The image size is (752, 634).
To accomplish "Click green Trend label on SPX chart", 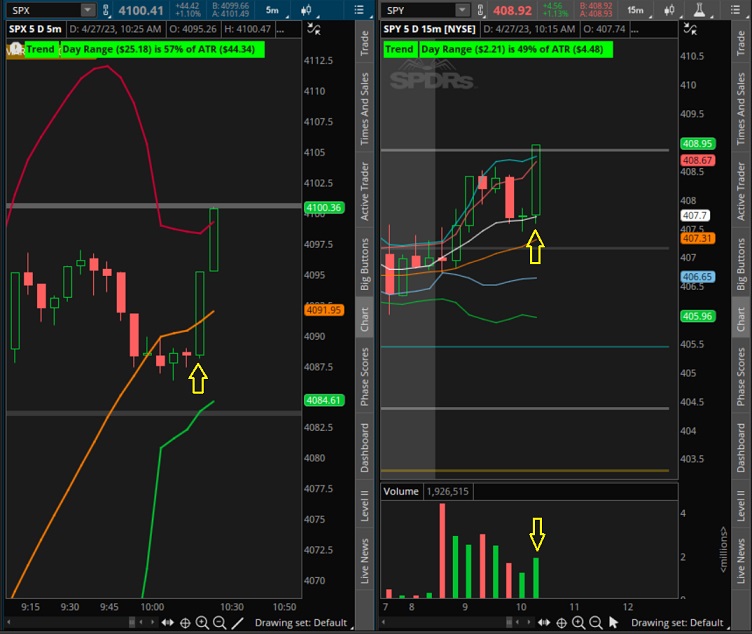I will (x=40, y=49).
